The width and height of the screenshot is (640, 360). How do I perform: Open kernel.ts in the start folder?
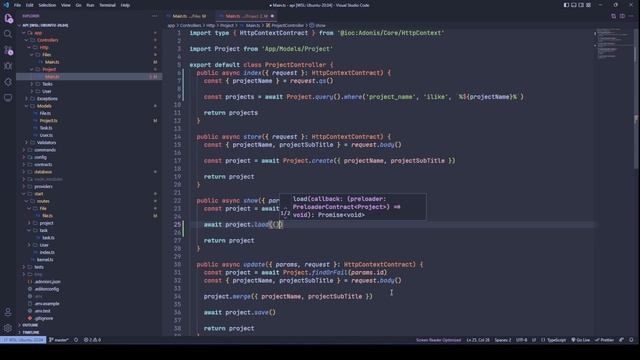pos(45,260)
